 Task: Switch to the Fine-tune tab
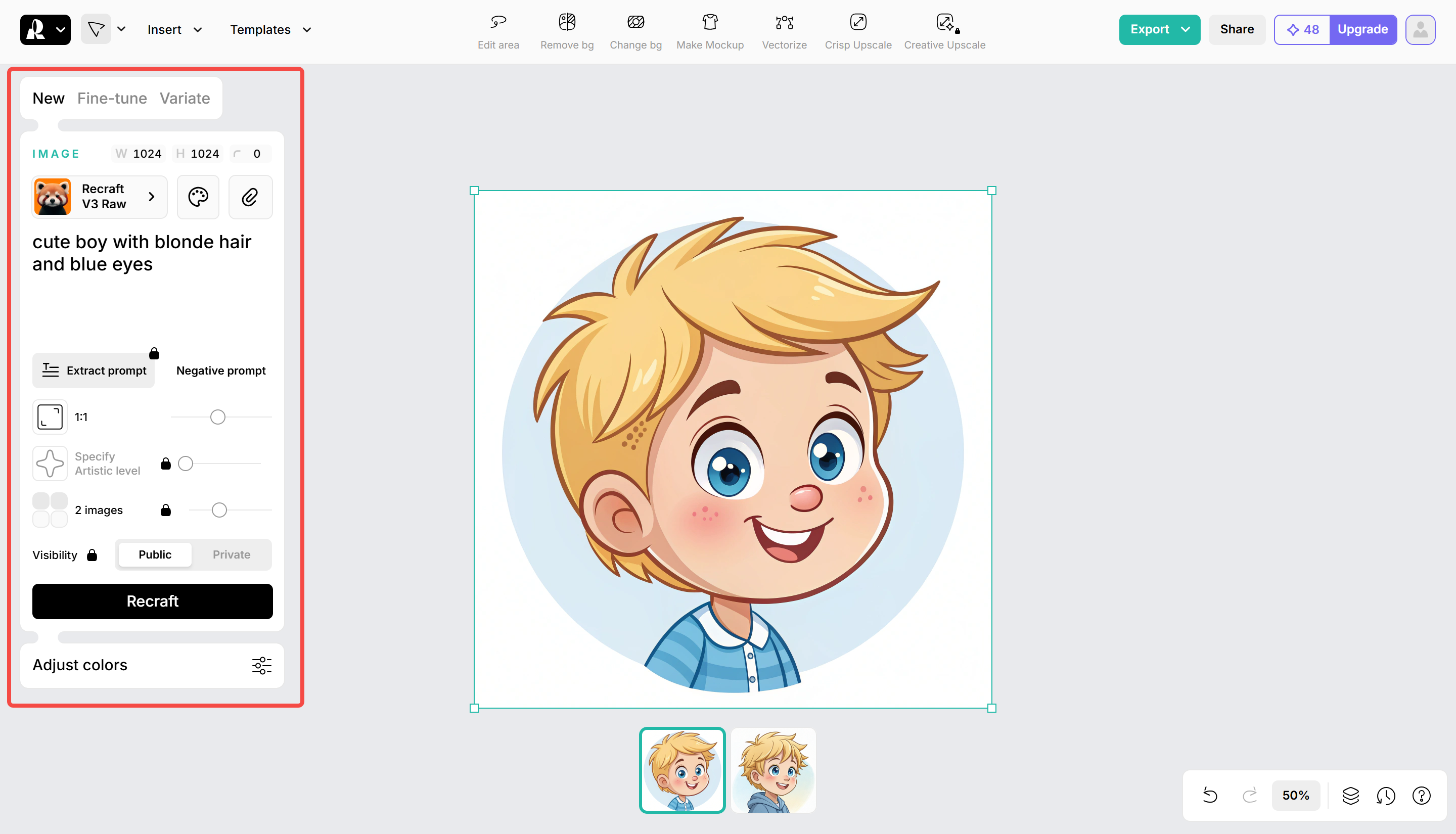click(112, 98)
